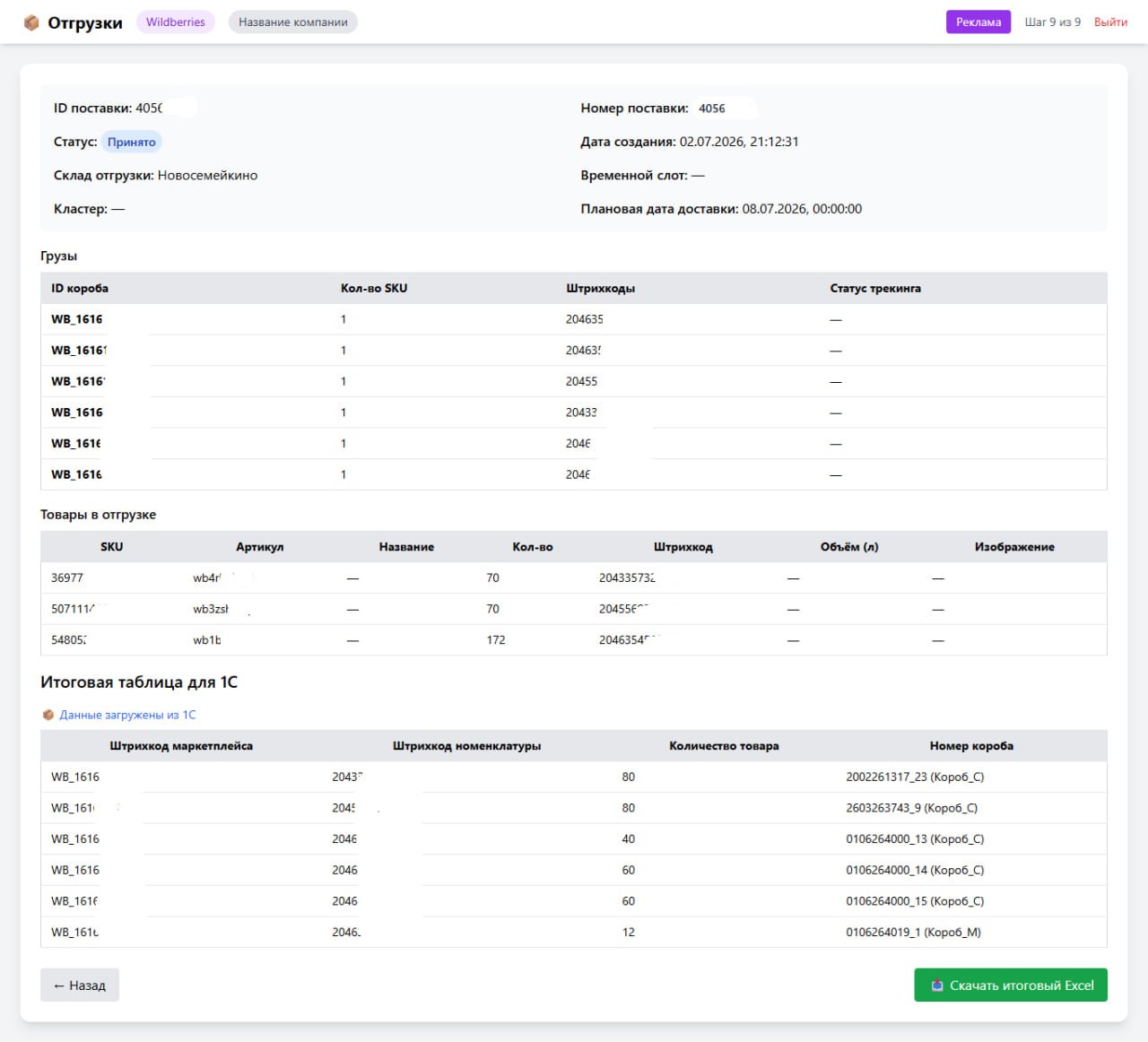The image size is (1148, 1042).
Task: Click the Итоговая таблица для 1С heading
Action: (139, 682)
